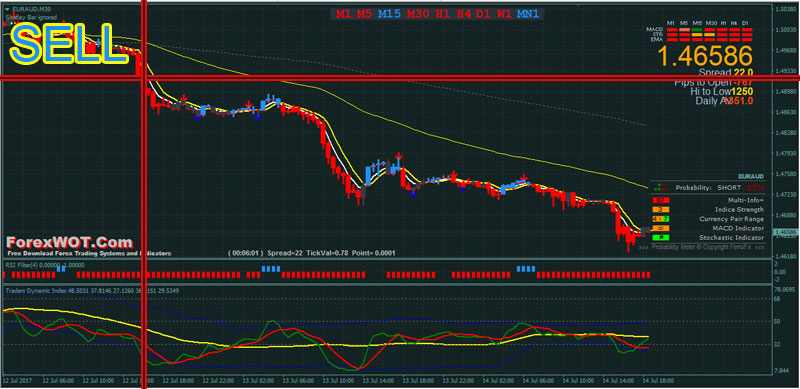
Task: Click the green MACD M15 signal cell
Action: [697, 30]
